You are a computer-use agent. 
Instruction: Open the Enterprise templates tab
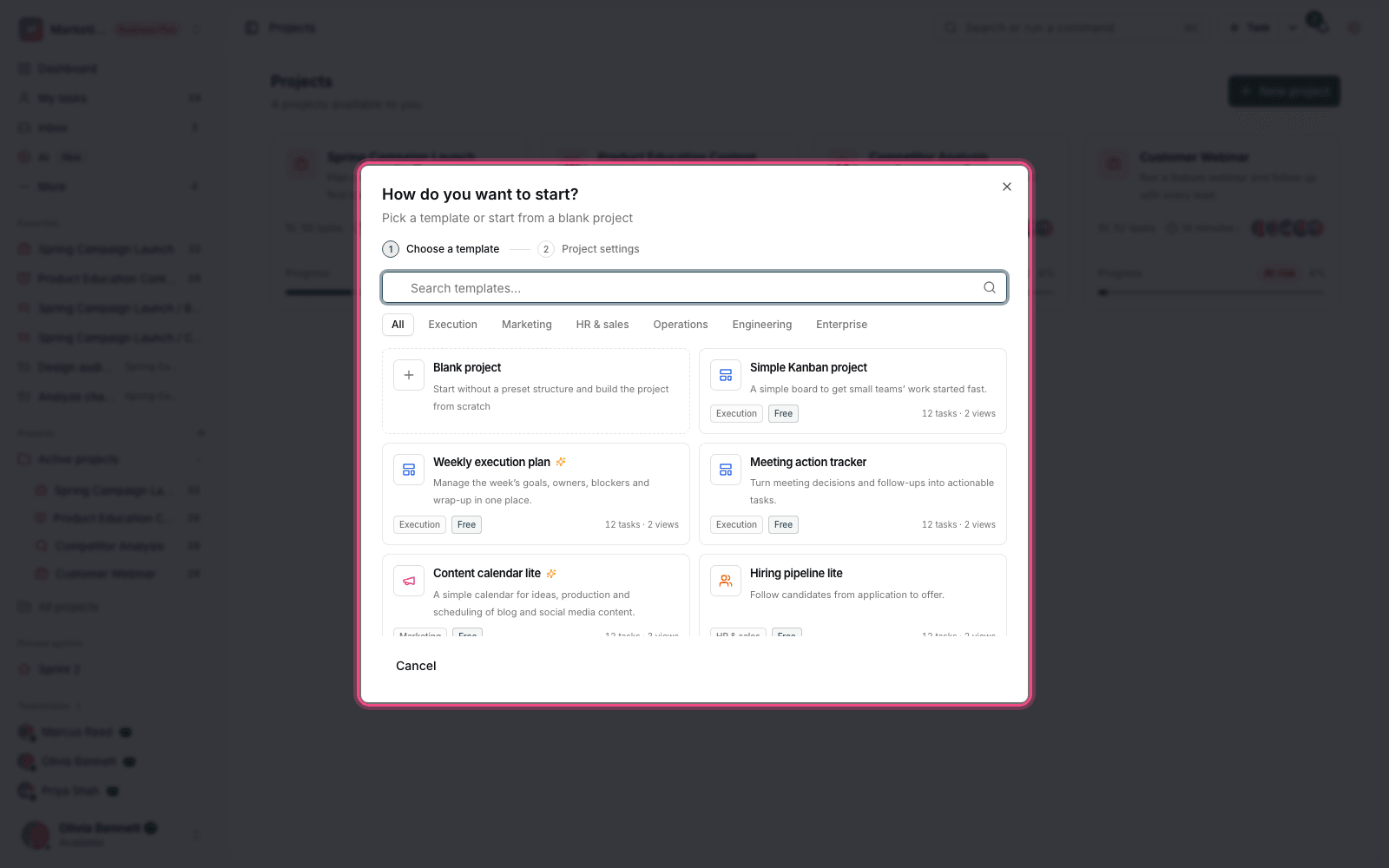[x=841, y=325]
